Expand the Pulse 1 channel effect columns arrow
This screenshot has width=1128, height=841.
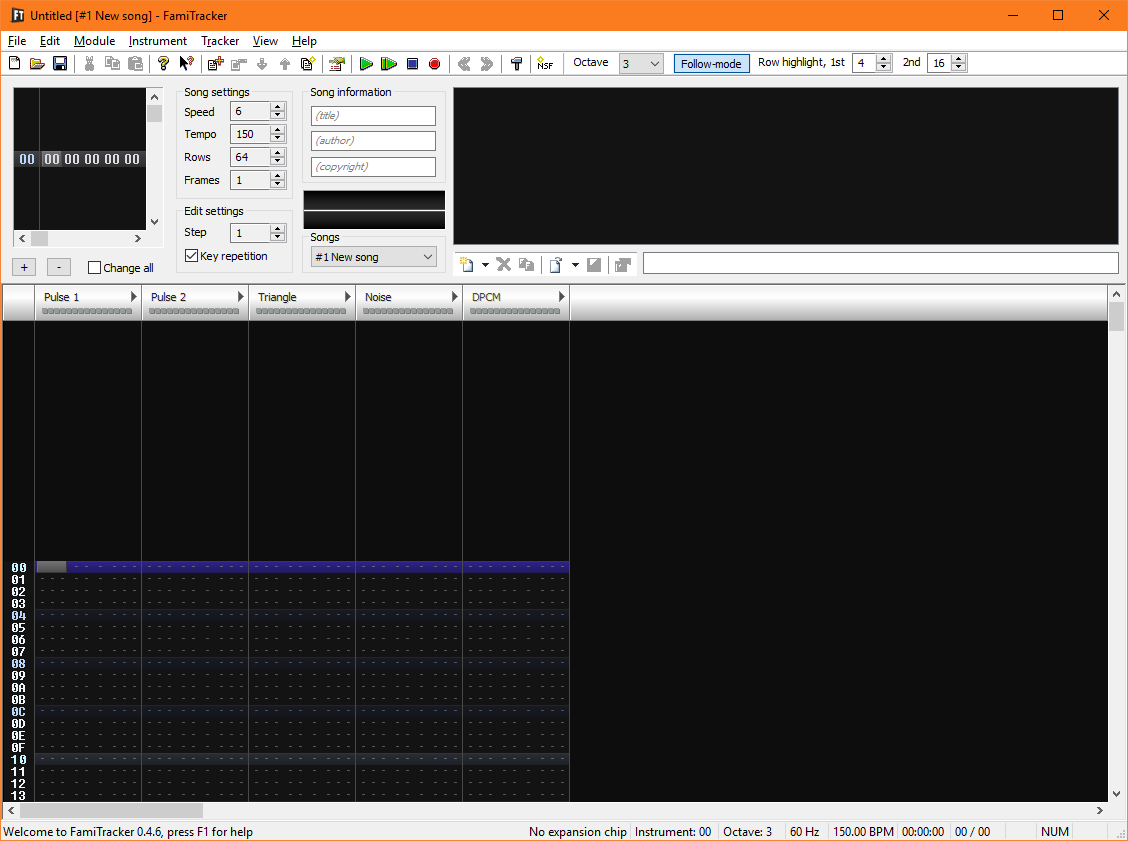click(x=133, y=297)
